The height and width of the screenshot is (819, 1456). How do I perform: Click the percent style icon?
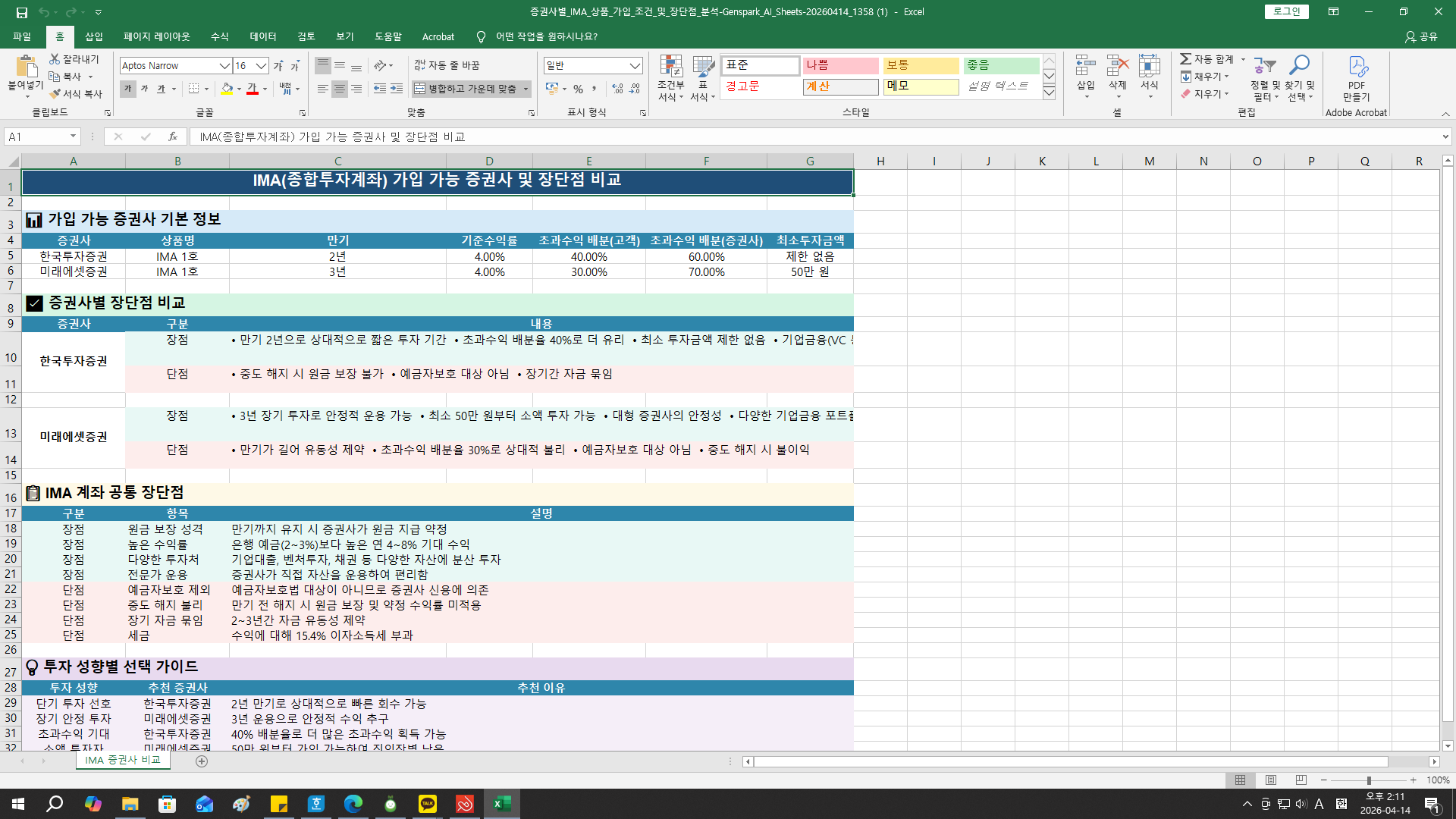click(x=578, y=89)
